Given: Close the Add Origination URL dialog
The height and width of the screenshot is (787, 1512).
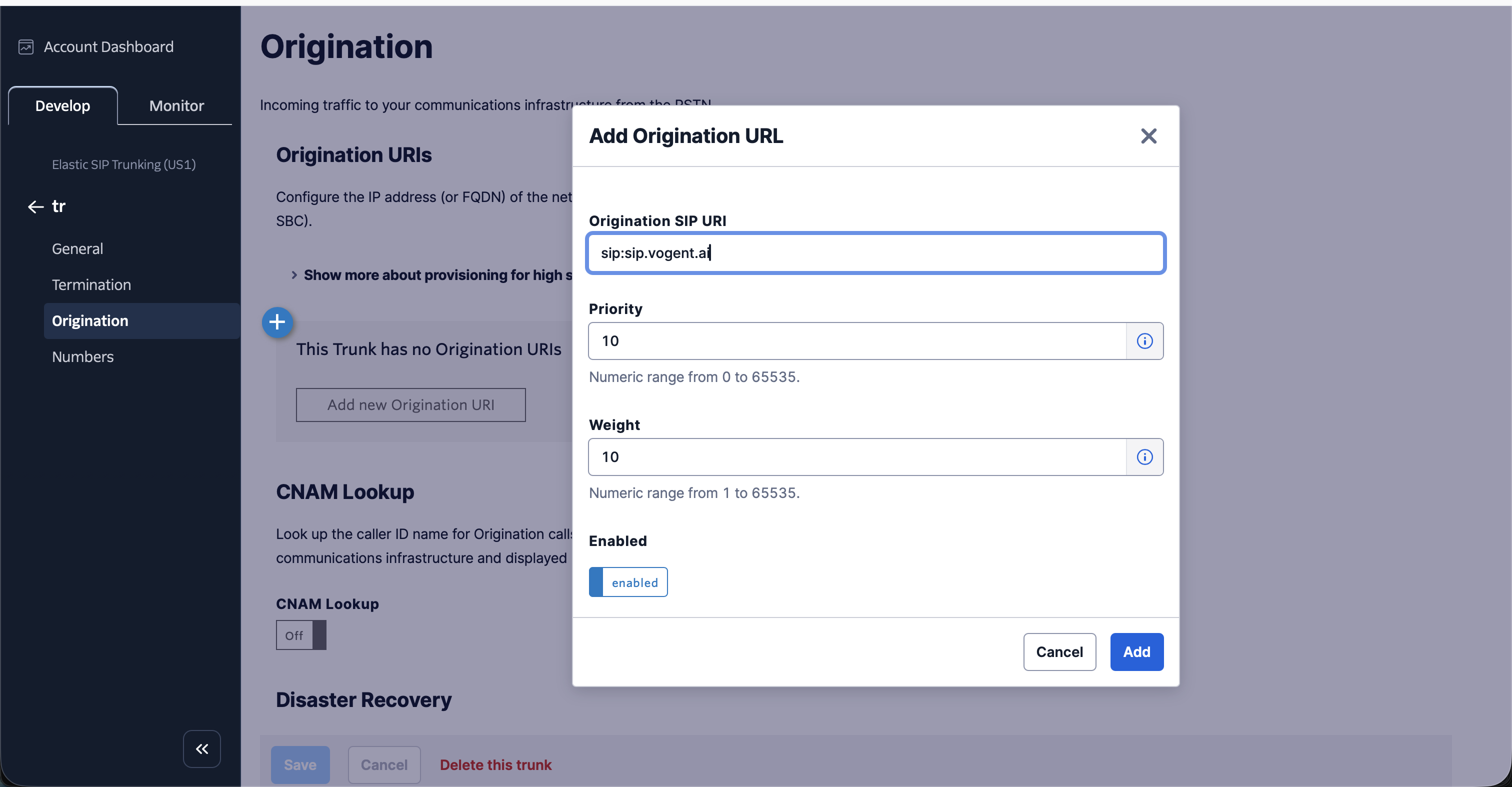Looking at the screenshot, I should 1148,136.
